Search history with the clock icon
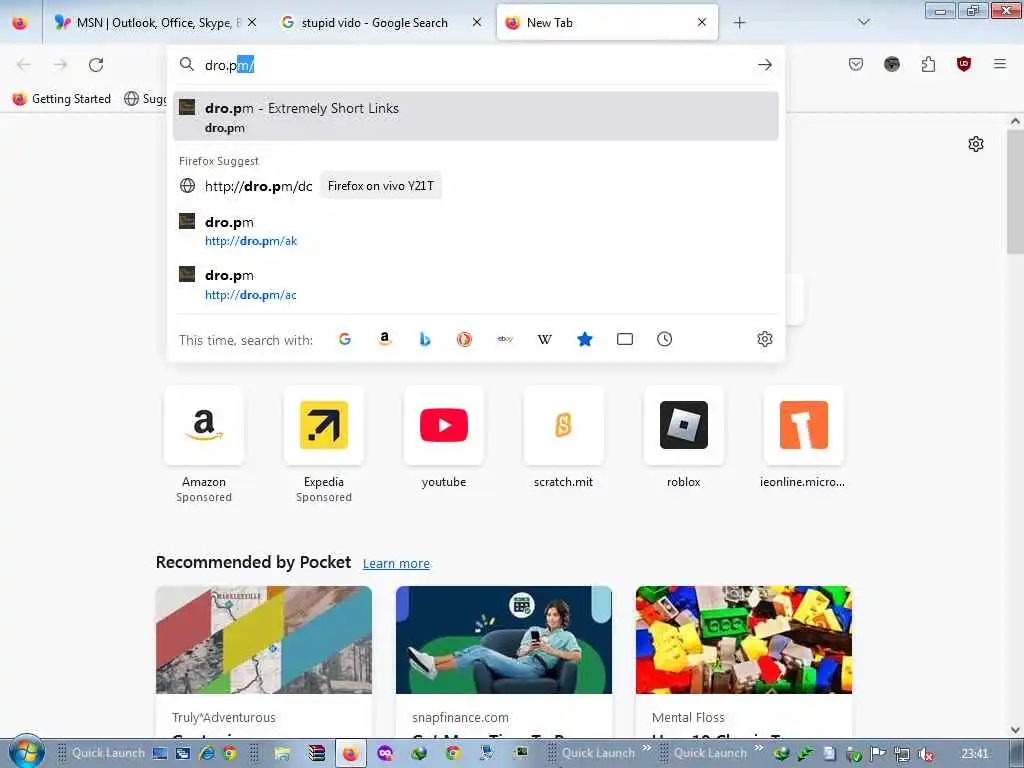1024x768 pixels. 664,339
